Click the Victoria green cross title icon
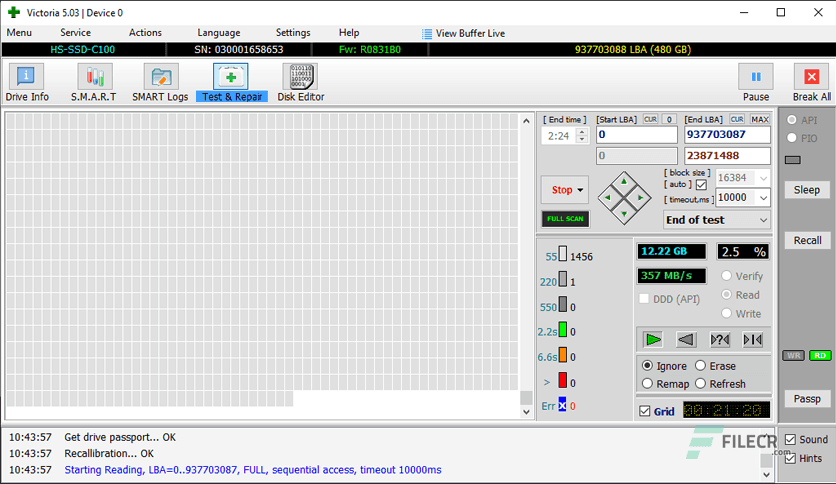836x484 pixels. [x=14, y=12]
